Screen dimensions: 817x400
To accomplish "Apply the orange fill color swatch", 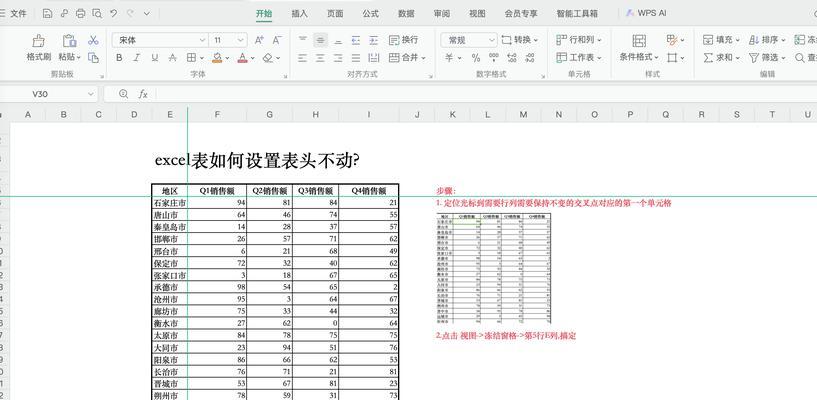I will point(217,58).
